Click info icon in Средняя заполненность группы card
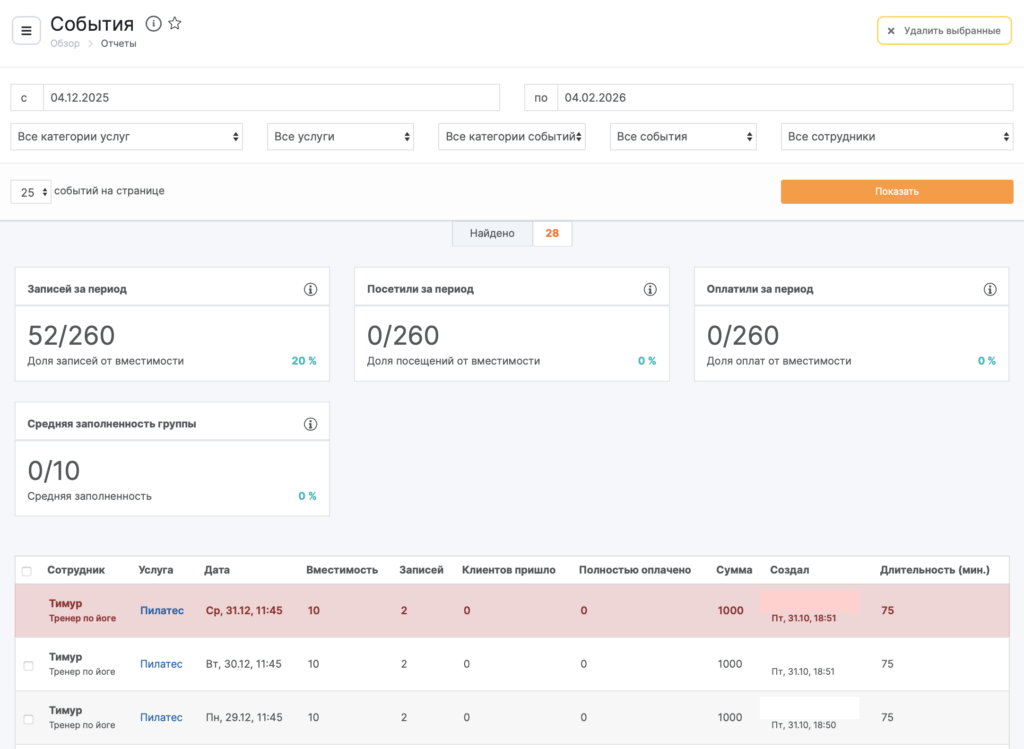The image size is (1024, 749). point(310,424)
